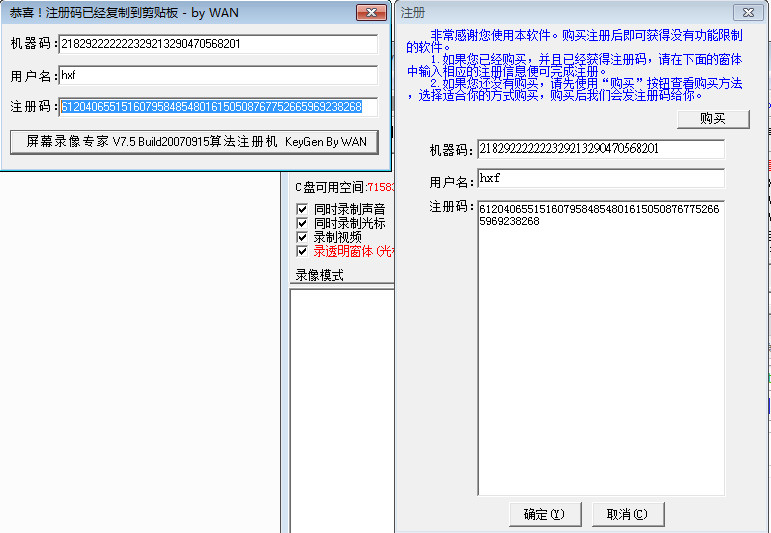The height and width of the screenshot is (533, 771).
Task: Toggle 录制视频 checkbox
Action: (x=302, y=237)
